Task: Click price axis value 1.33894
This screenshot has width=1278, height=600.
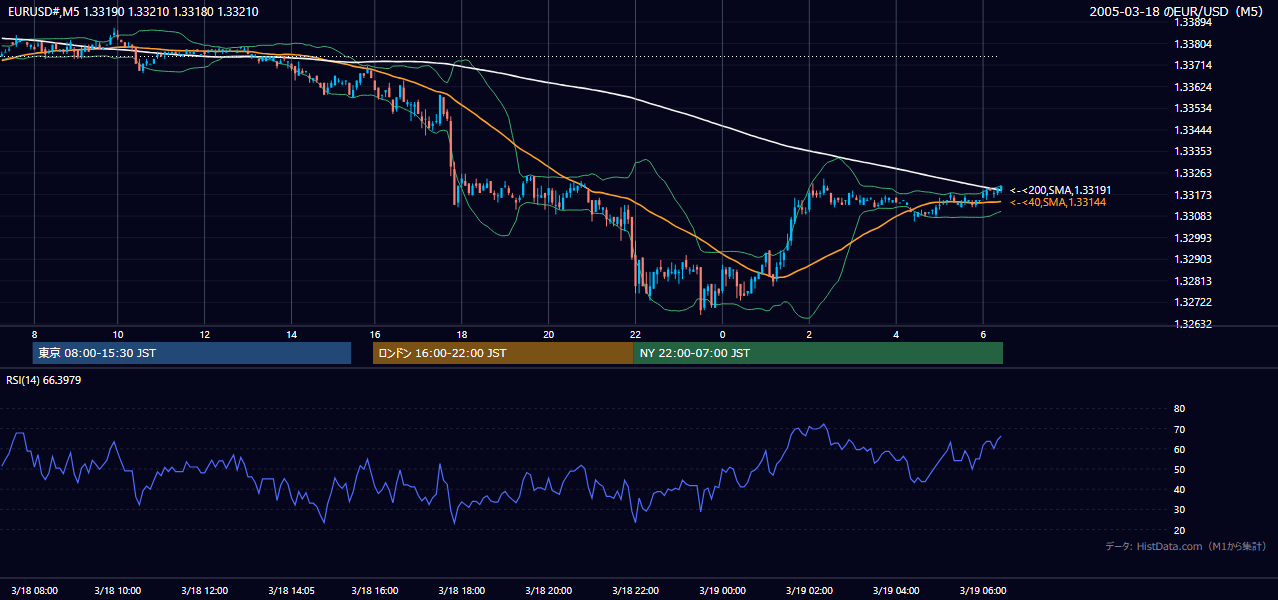Action: (1192, 22)
